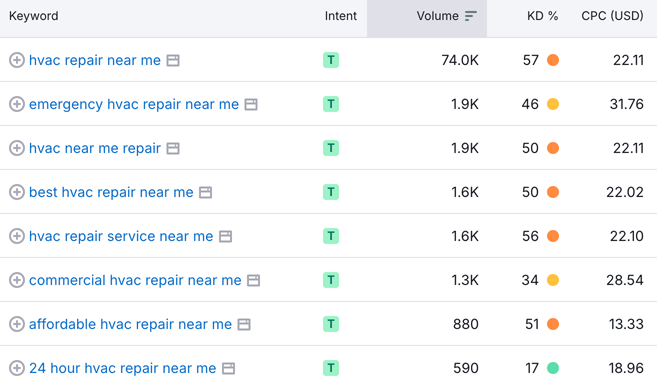This screenshot has height=387, width=657.
Task: Click the 22.10 CPC value
Action: [626, 236]
